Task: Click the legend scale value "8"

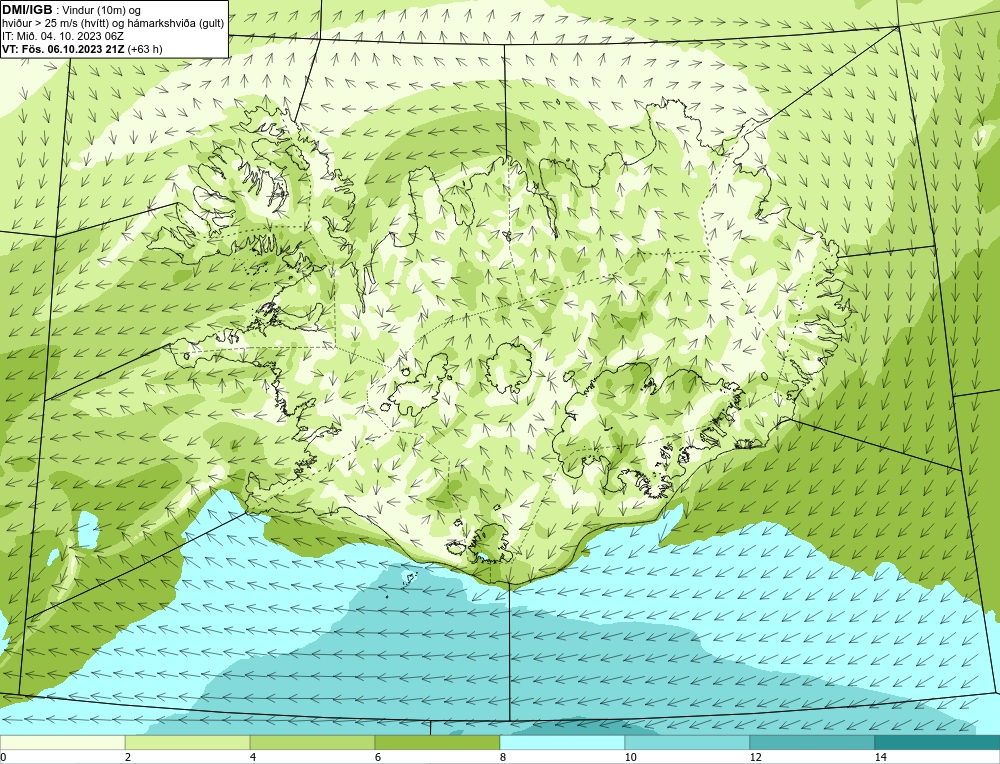Action: 503,757
